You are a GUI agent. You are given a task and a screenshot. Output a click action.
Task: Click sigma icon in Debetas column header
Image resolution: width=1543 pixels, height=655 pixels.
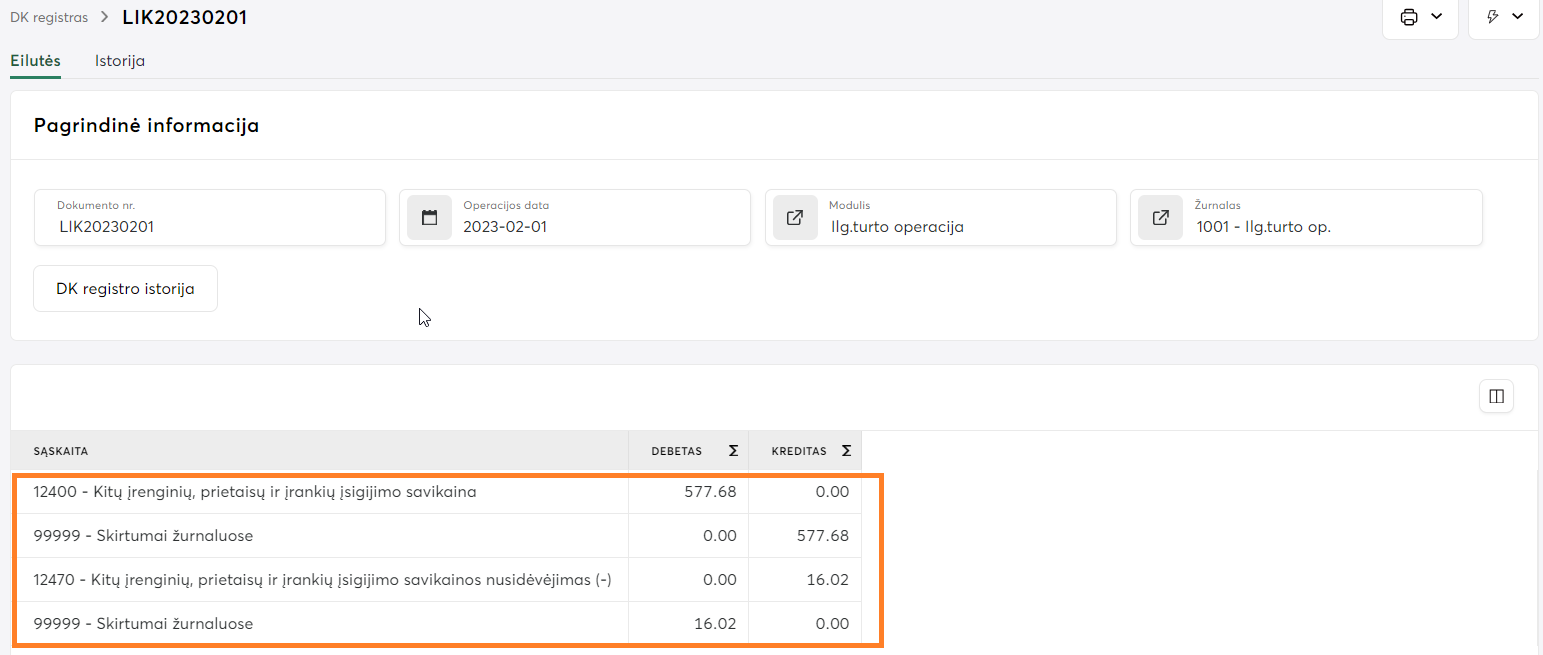tap(733, 451)
